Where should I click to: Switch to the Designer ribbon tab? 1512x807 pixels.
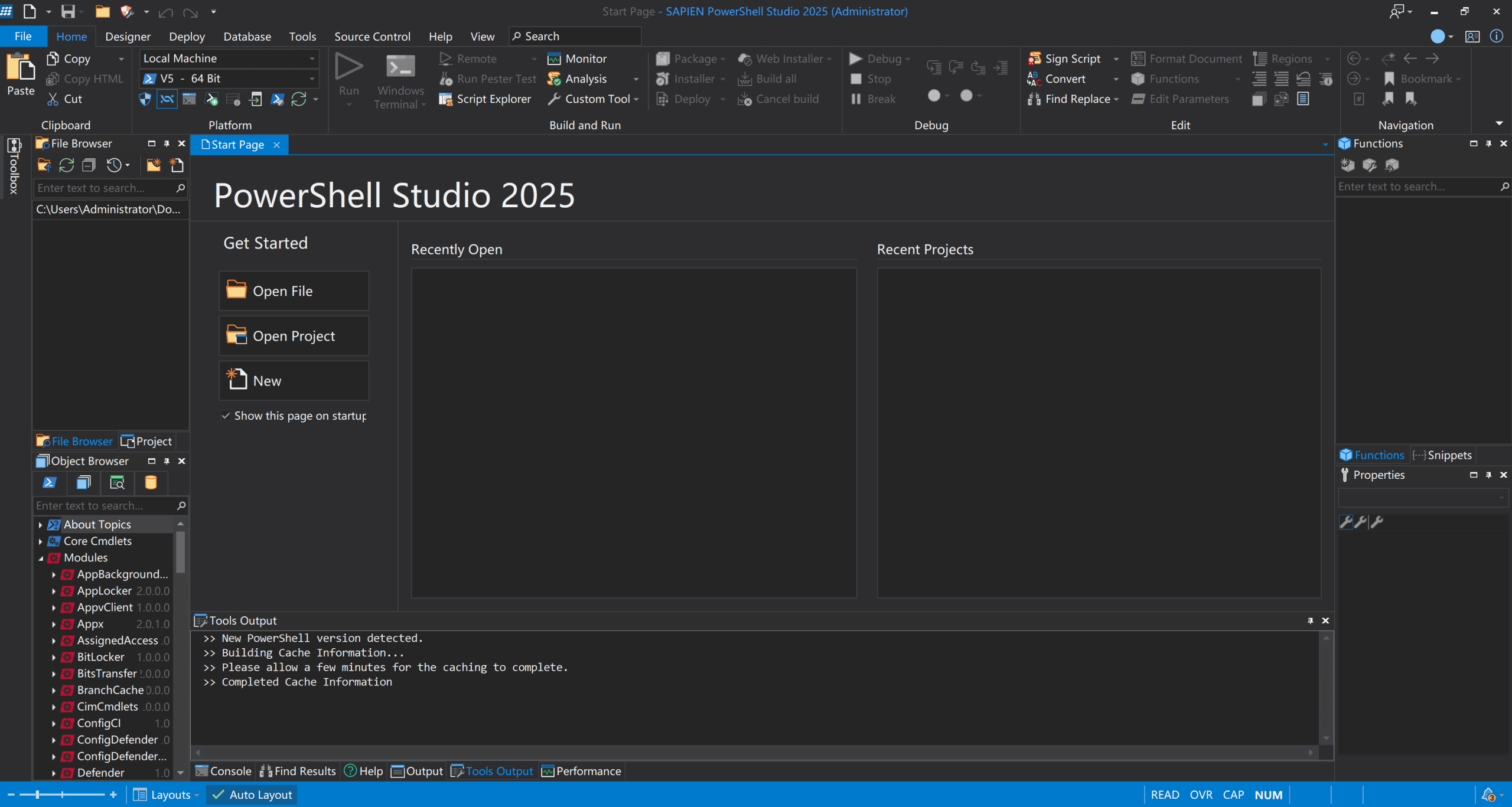coord(128,36)
